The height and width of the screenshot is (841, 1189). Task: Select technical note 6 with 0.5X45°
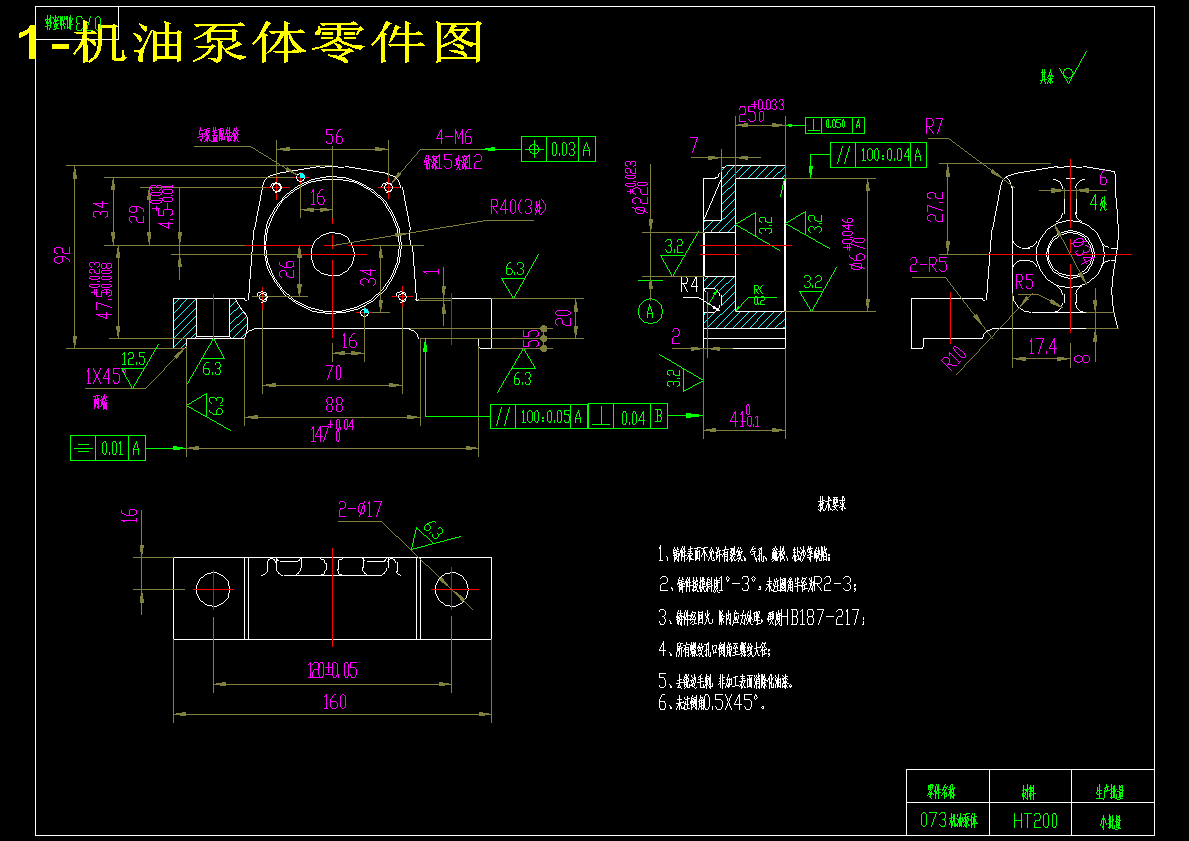pos(712,703)
